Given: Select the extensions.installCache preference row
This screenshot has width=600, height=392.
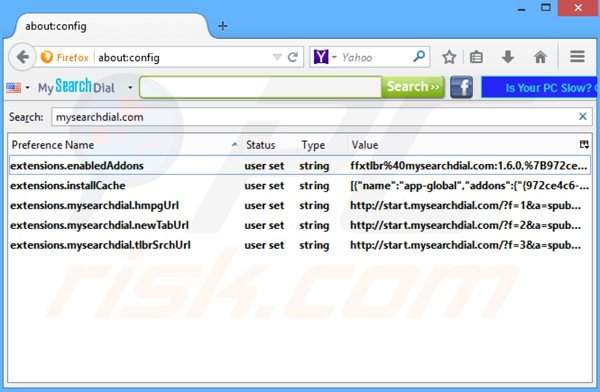Looking at the screenshot, I should [x=300, y=186].
